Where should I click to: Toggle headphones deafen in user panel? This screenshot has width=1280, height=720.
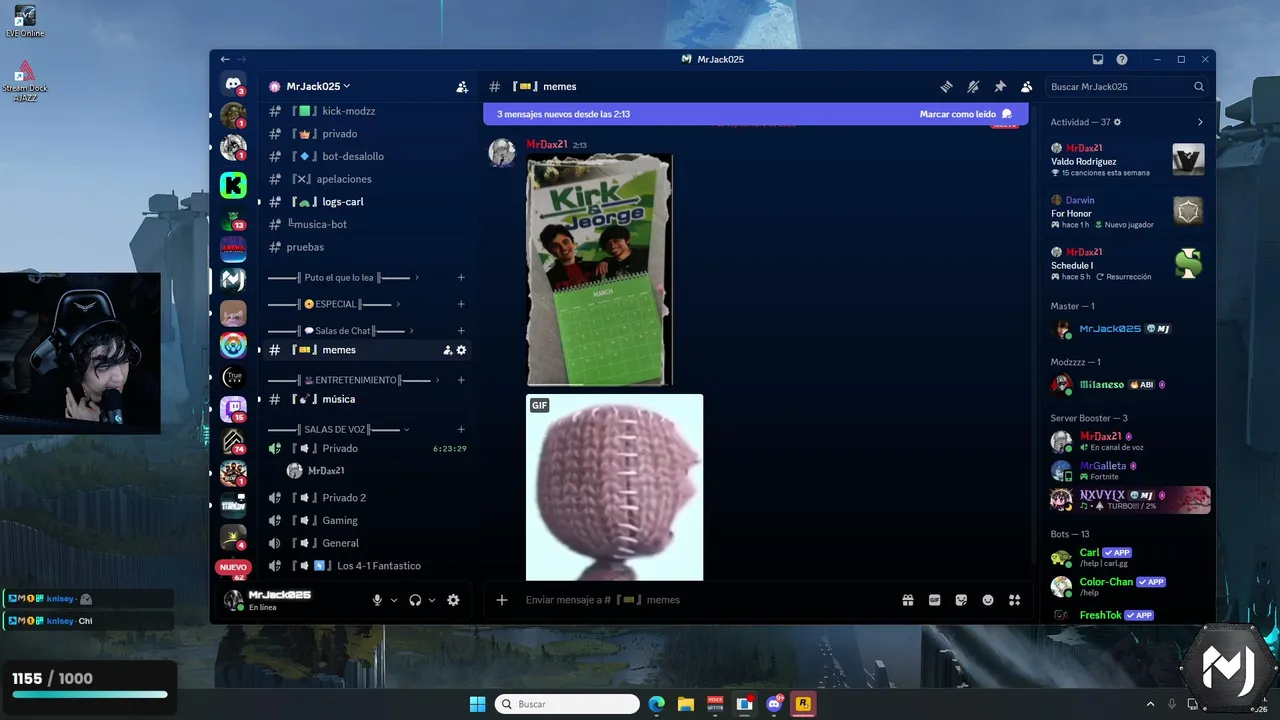pyautogui.click(x=415, y=600)
